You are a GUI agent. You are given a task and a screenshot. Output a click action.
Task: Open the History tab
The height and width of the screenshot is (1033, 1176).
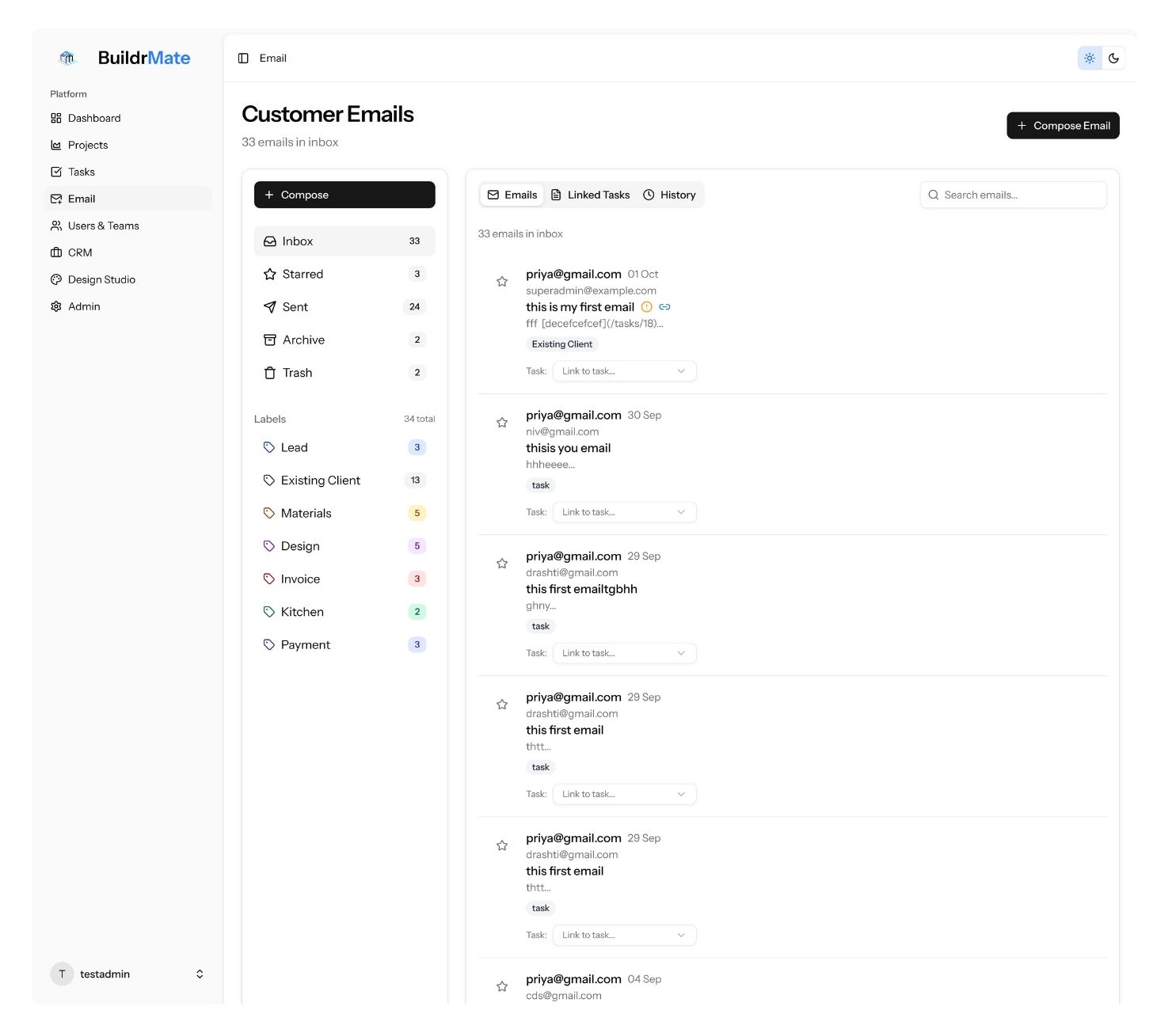coord(670,194)
